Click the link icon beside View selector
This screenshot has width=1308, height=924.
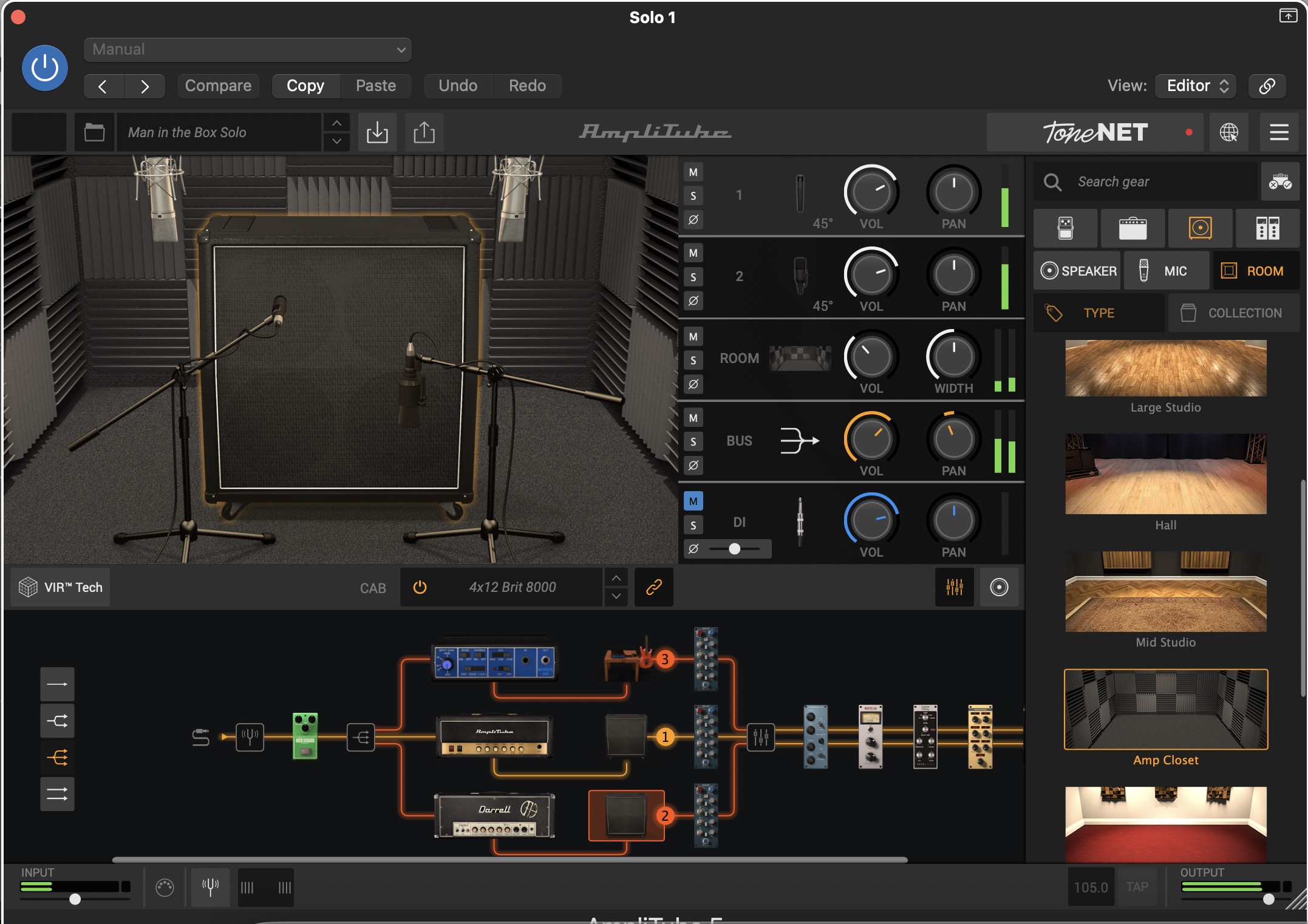tap(1267, 86)
